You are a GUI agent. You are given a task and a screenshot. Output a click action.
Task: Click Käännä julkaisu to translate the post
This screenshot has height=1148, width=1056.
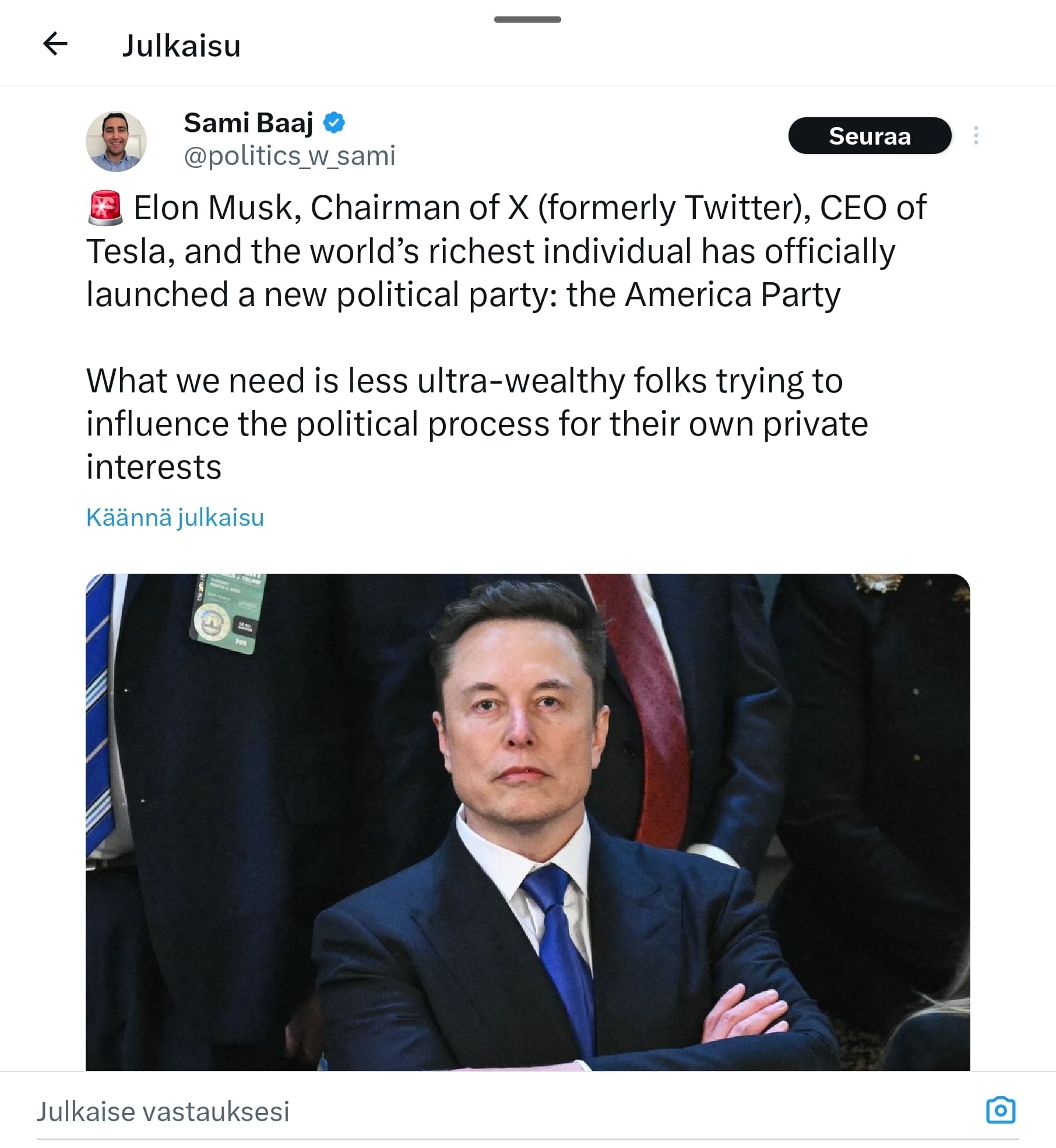pos(175,517)
